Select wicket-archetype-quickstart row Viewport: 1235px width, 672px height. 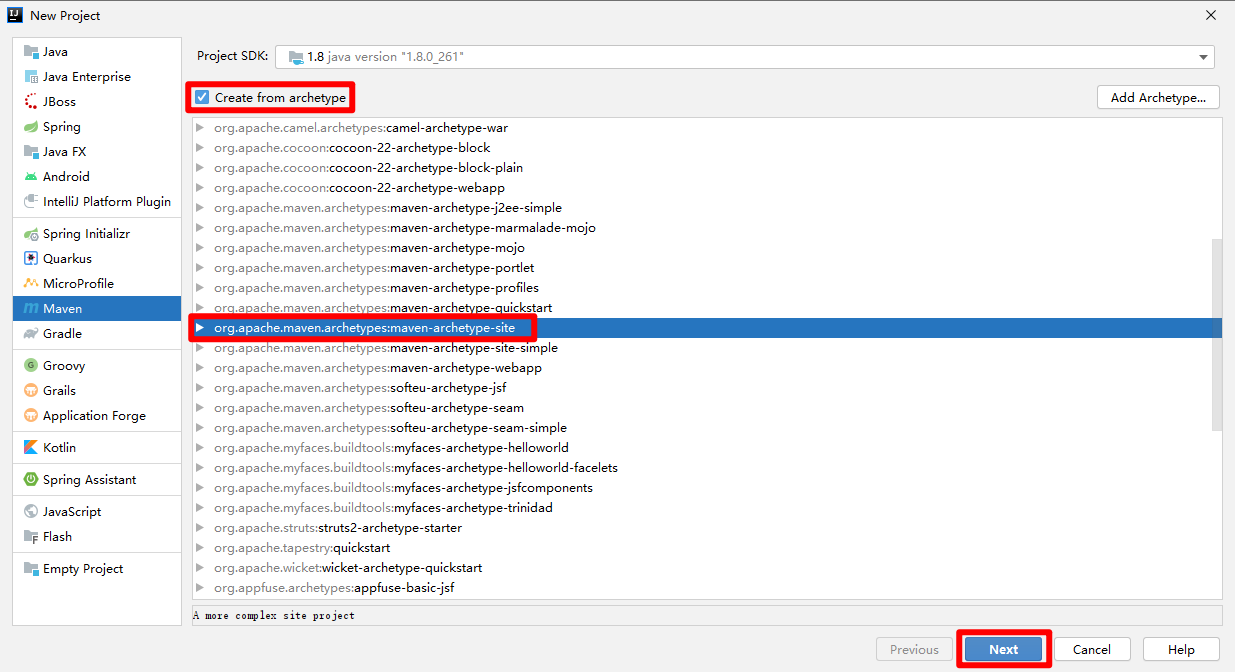pyautogui.click(x=701, y=568)
